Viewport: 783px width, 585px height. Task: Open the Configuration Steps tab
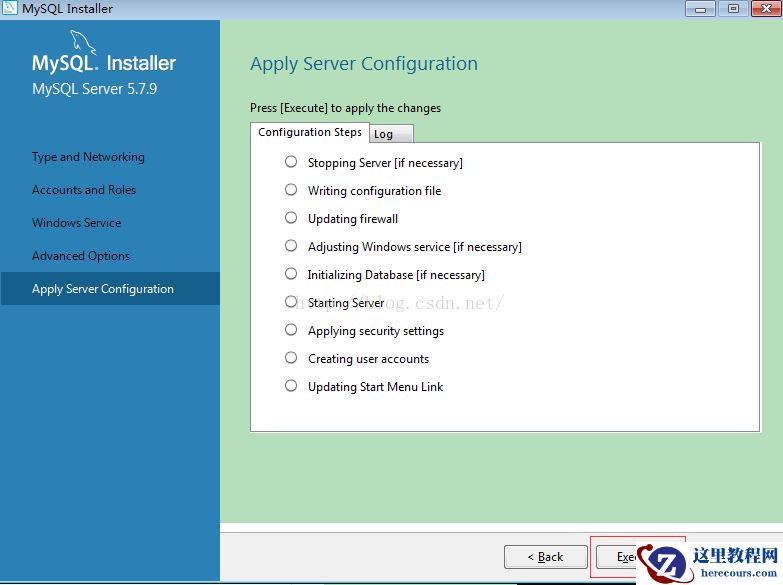click(x=310, y=132)
